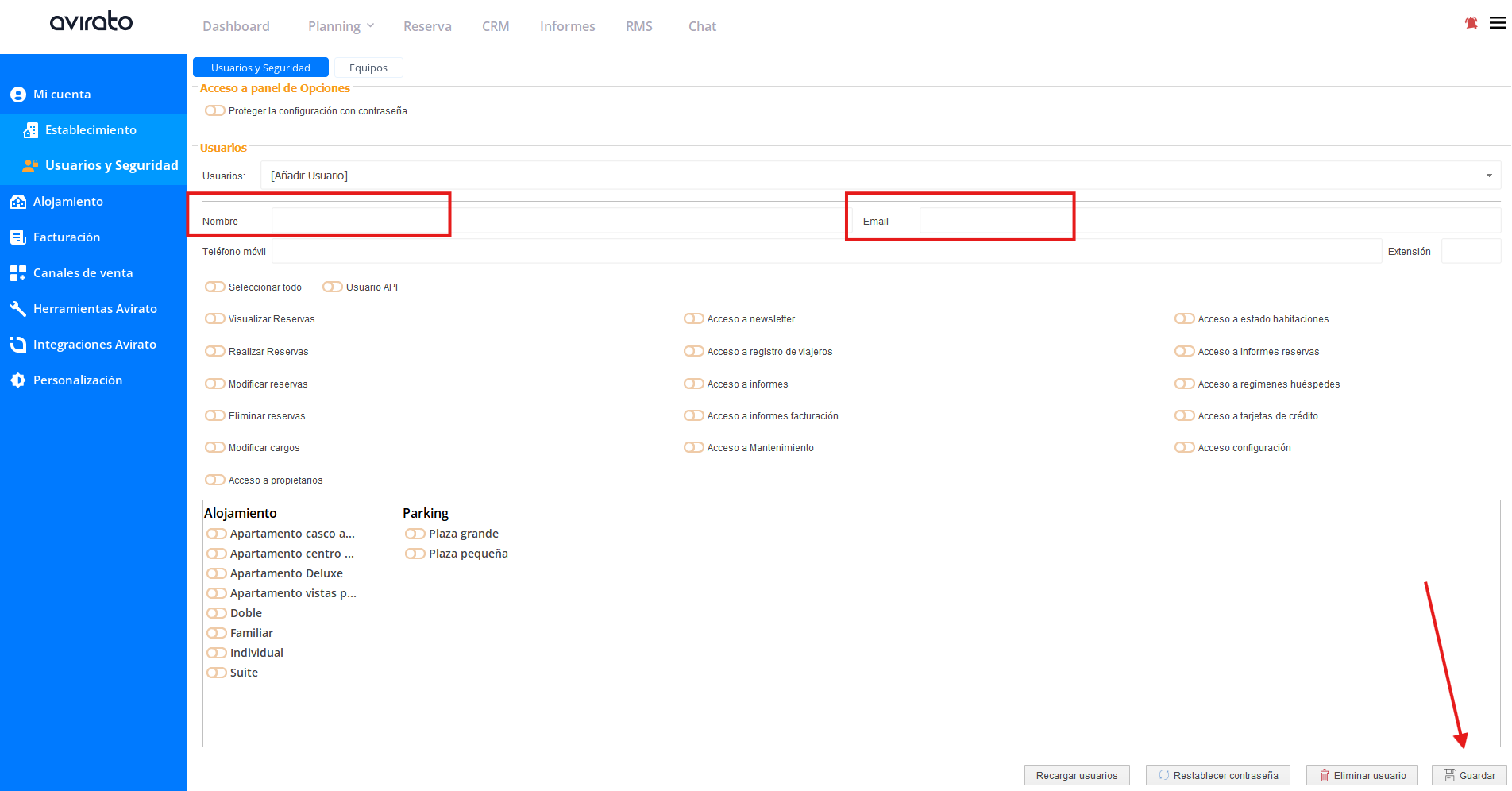Toggle Acceso a informes facturación
Image resolution: width=1512 pixels, height=791 pixels.
pos(693,415)
